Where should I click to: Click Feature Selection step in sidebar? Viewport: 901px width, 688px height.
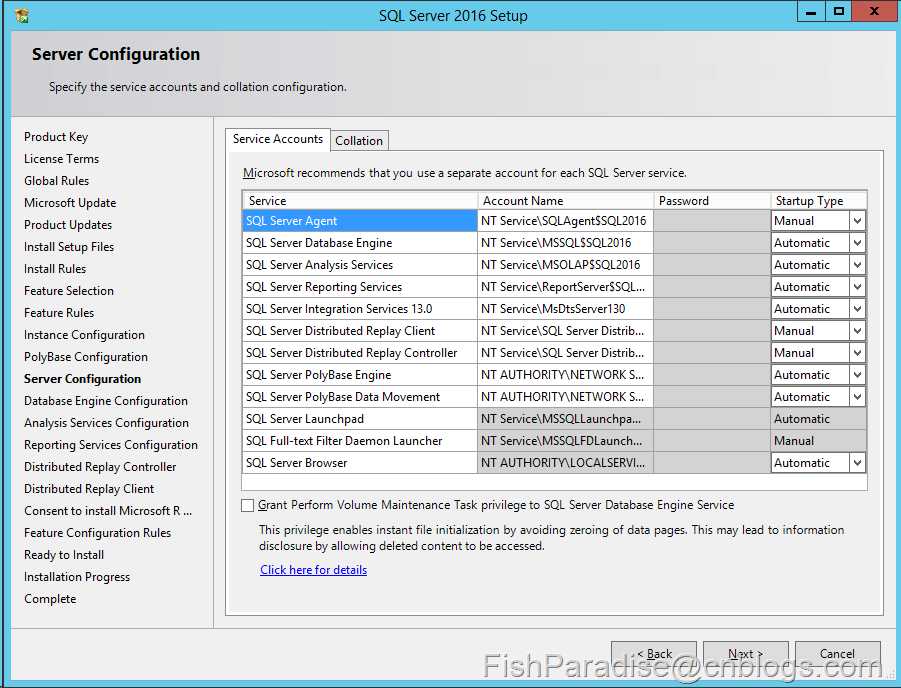tap(69, 291)
